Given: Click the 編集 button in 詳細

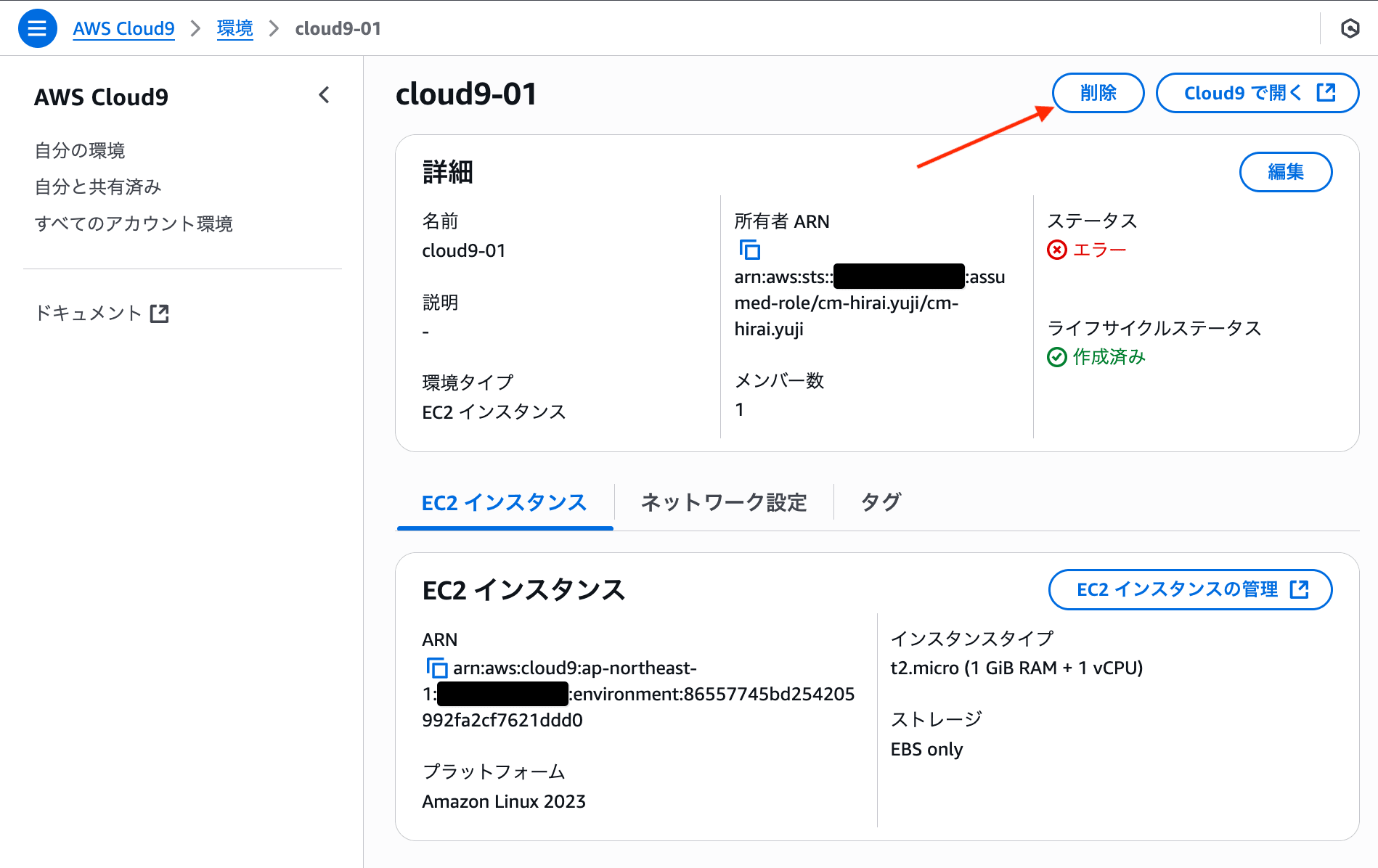Looking at the screenshot, I should [1285, 172].
